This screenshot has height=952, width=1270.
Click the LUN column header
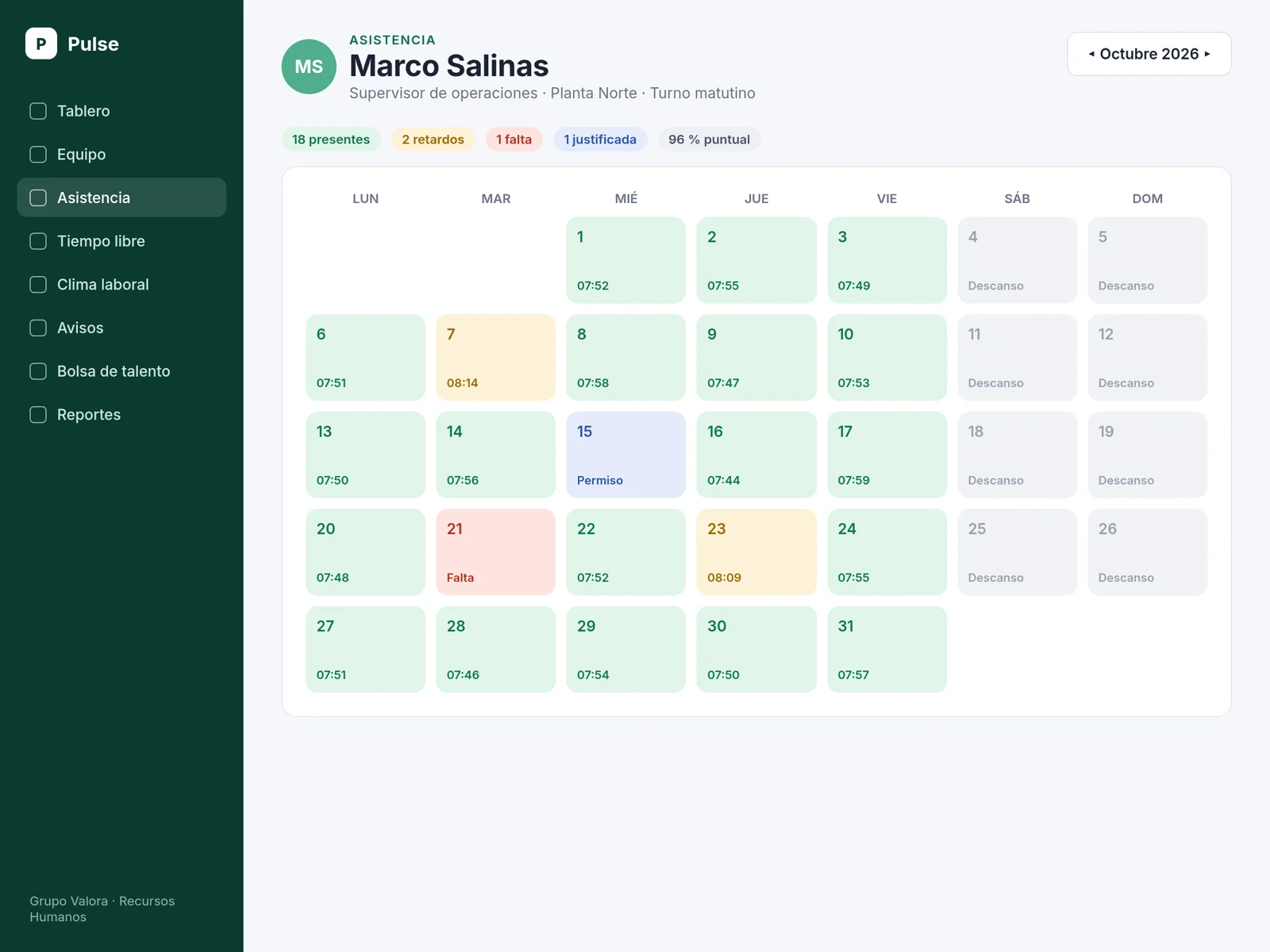tap(365, 198)
